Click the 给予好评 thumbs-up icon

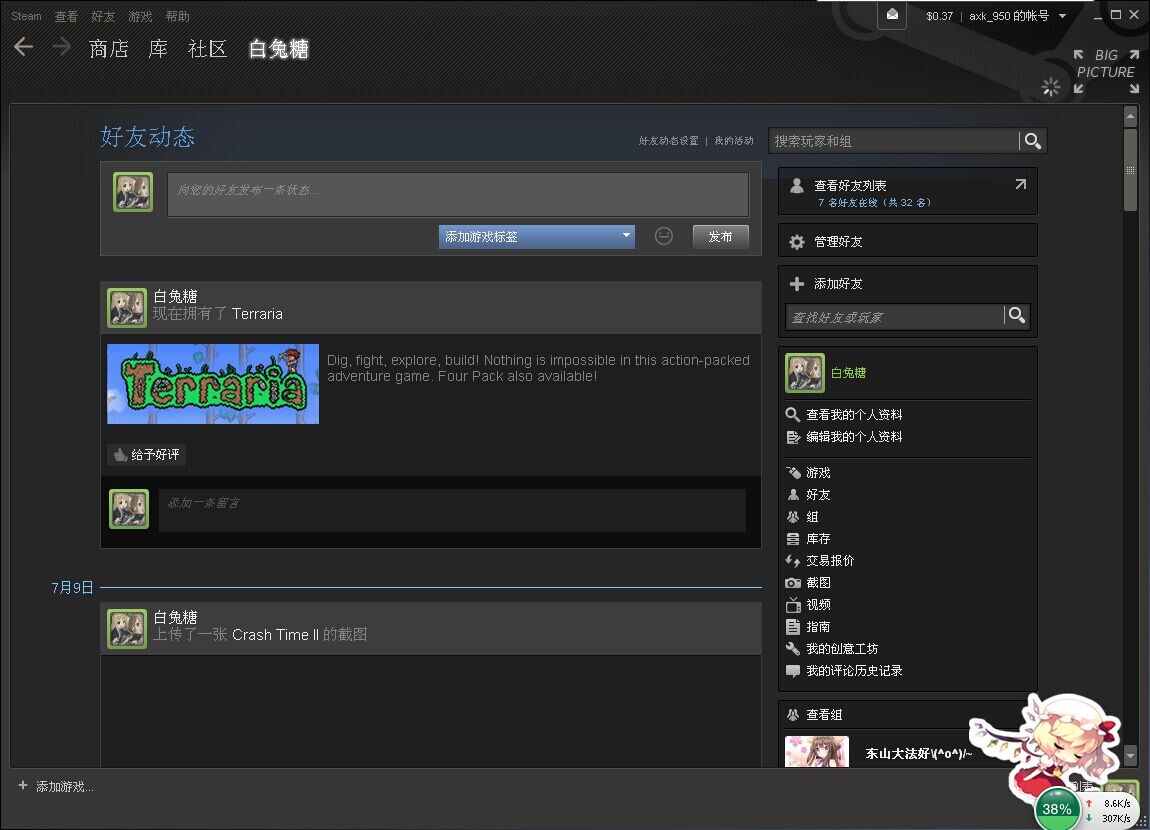120,455
